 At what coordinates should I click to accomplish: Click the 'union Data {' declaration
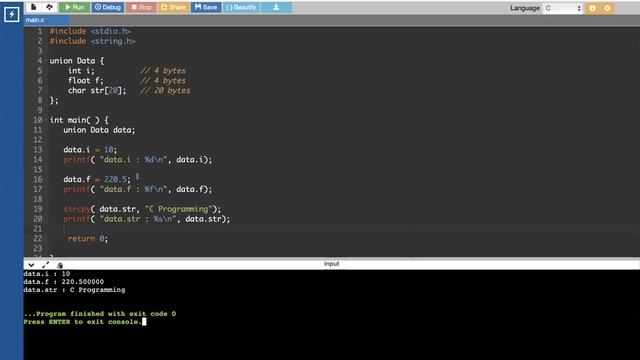[77, 61]
